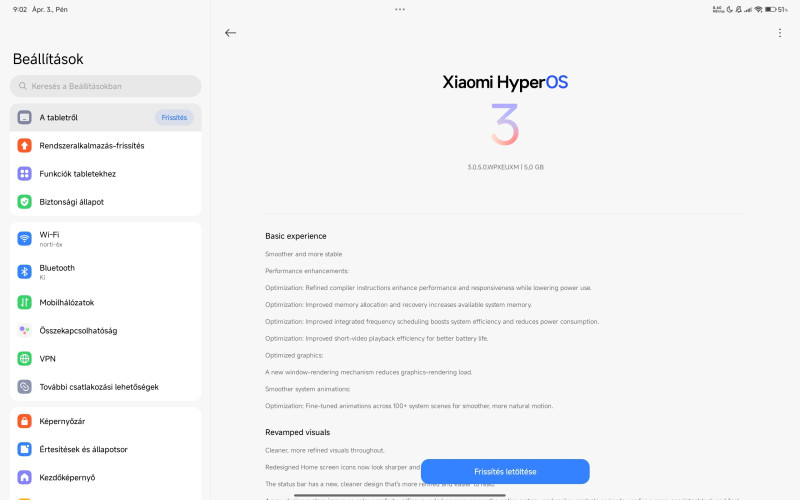Viewport: 800px width, 500px height.
Task: Focus the Keresés a Beállításokban search field
Action: pos(106,86)
